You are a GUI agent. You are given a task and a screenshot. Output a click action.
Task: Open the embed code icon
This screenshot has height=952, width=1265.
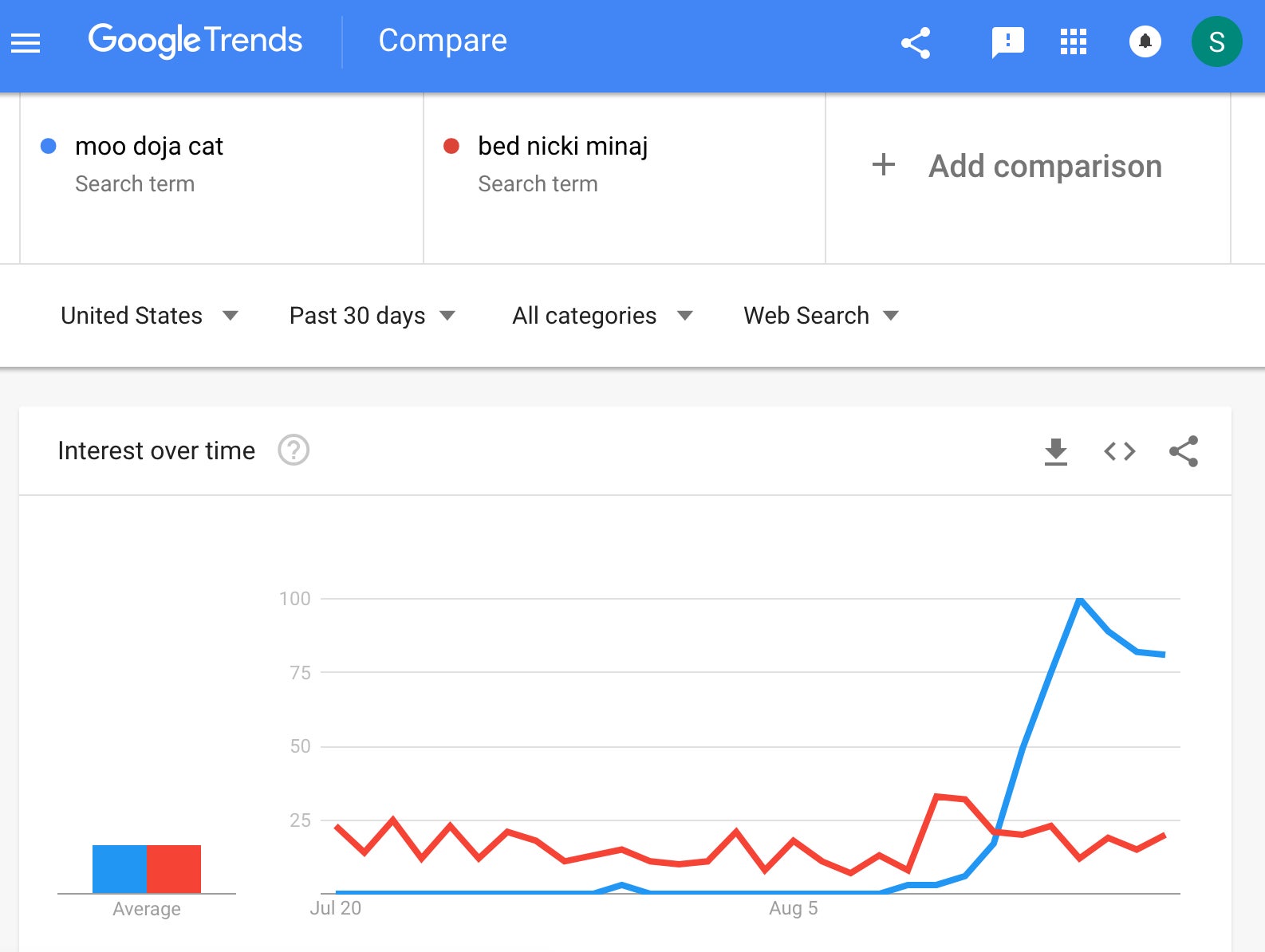(x=1119, y=451)
